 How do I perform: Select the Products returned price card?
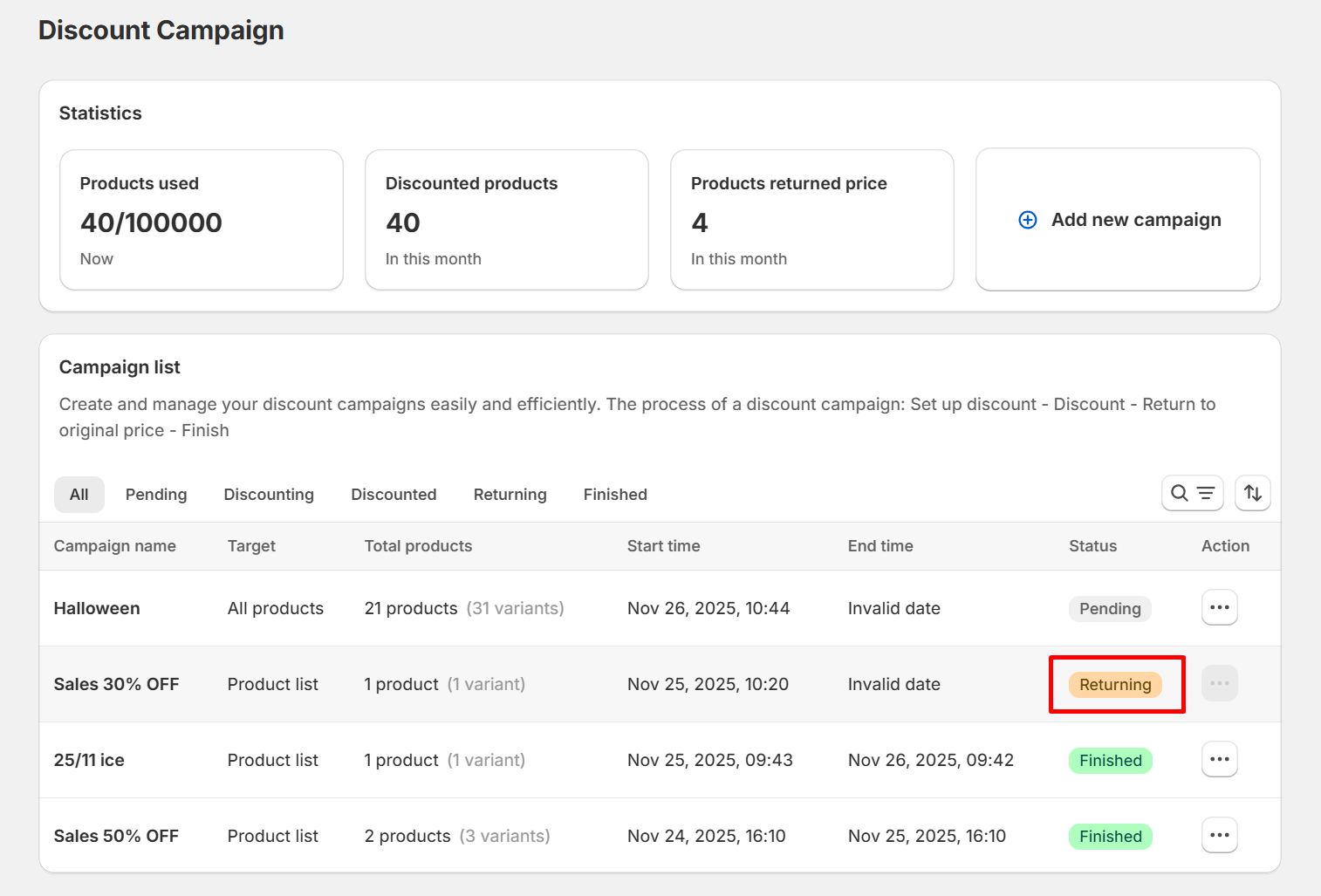812,220
